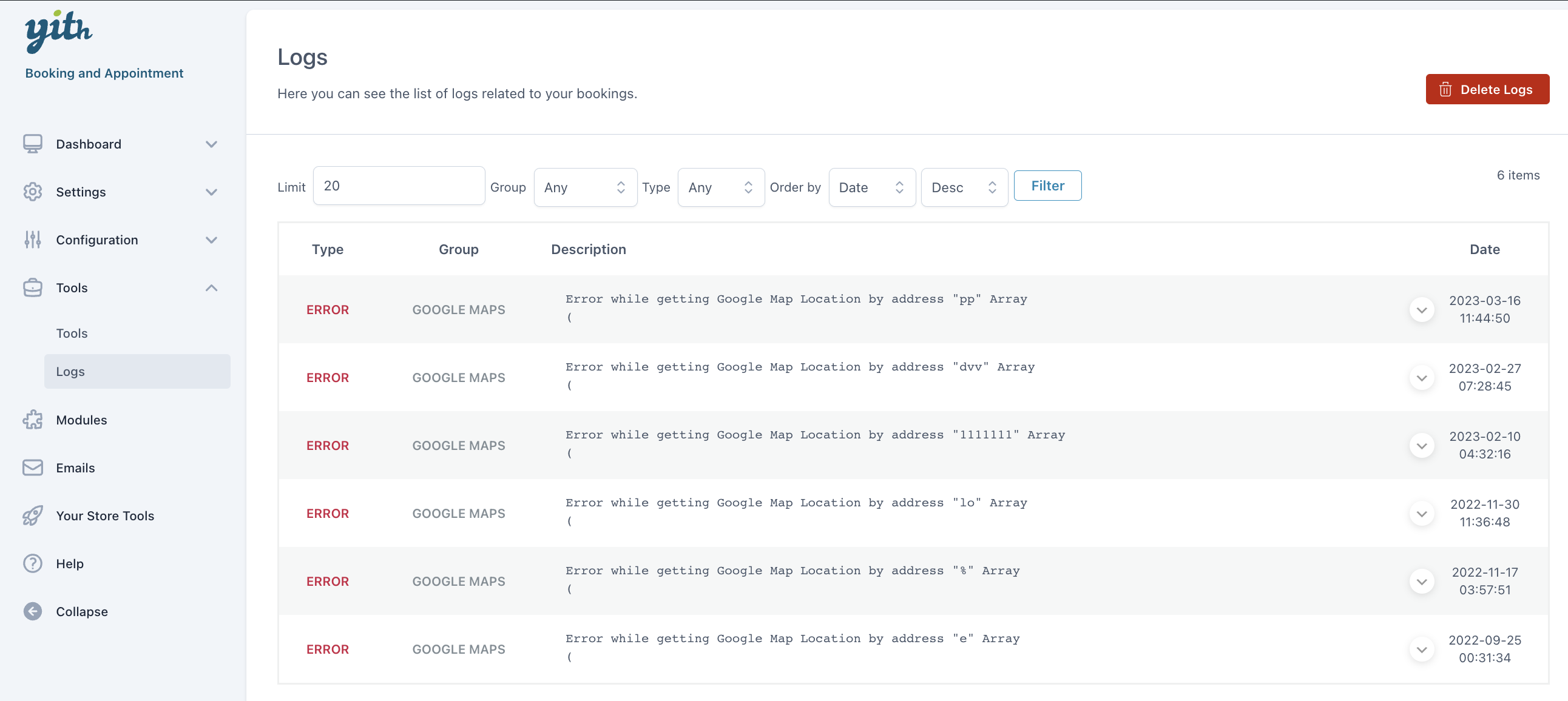The height and width of the screenshot is (701, 1568).
Task: Expand the "1111111" error log row
Action: (x=1421, y=446)
